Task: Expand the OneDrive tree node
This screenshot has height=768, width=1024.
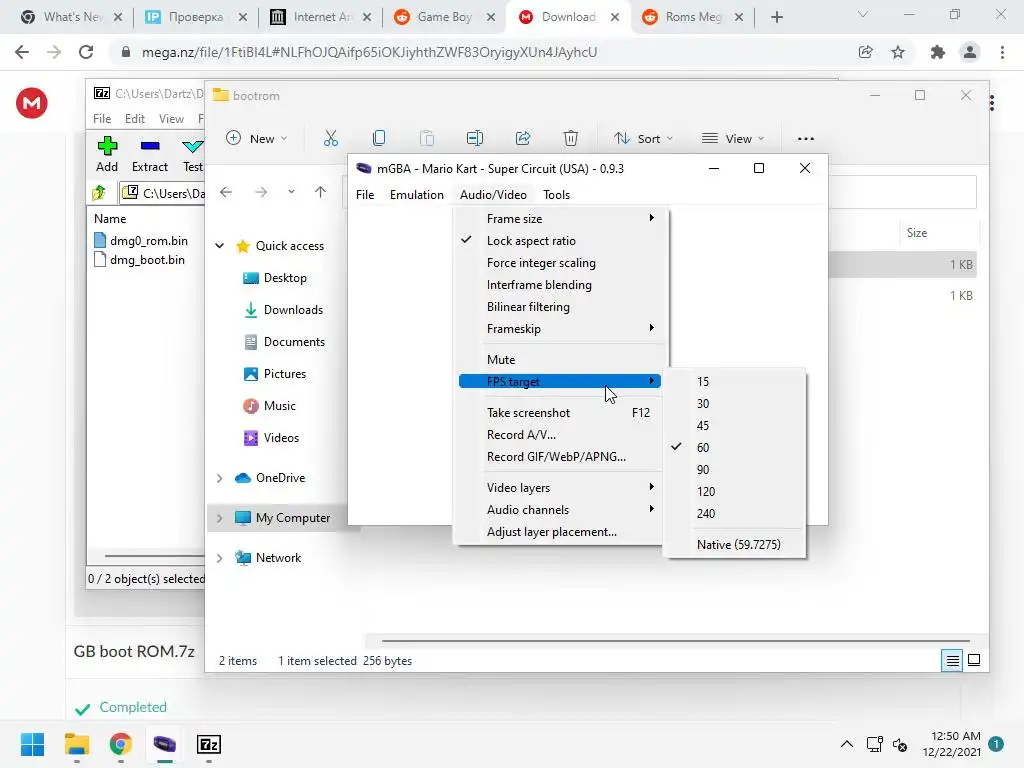Action: coord(220,478)
